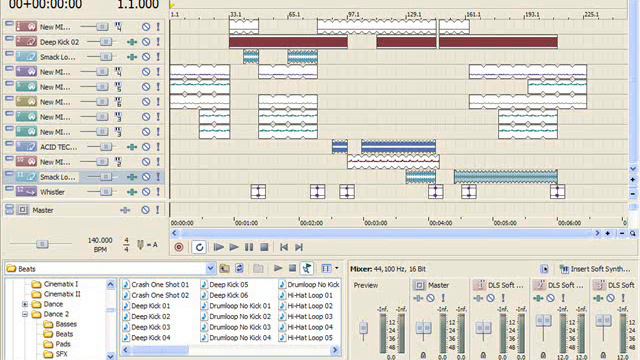
Task: Toggle Auto Preview in Explorer
Action: pos(307,269)
